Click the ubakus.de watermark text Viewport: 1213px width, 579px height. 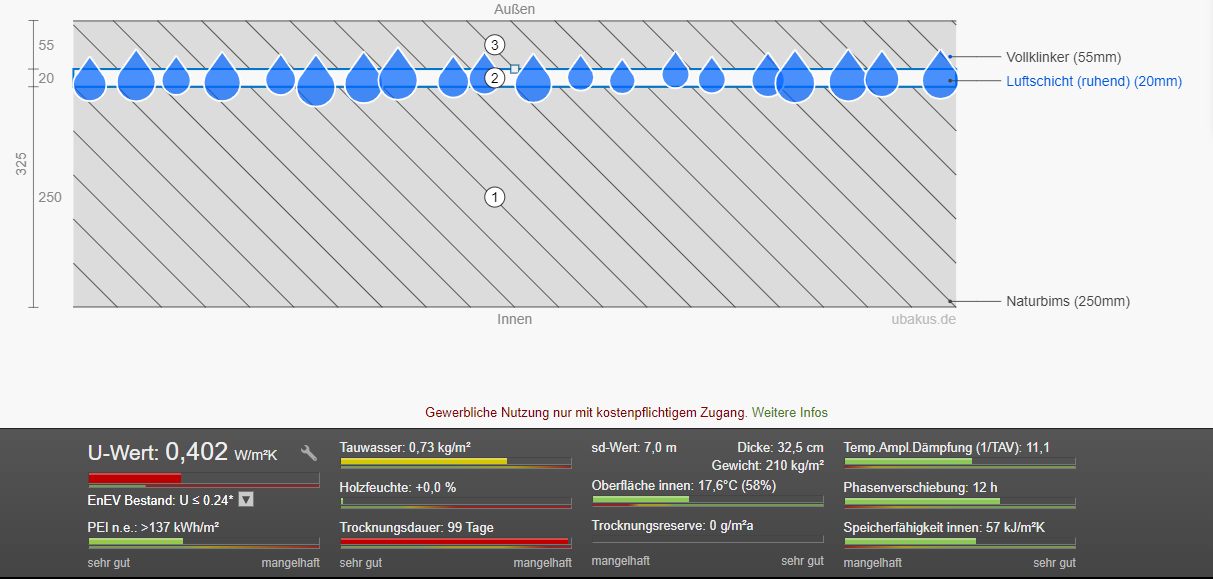pos(923,320)
